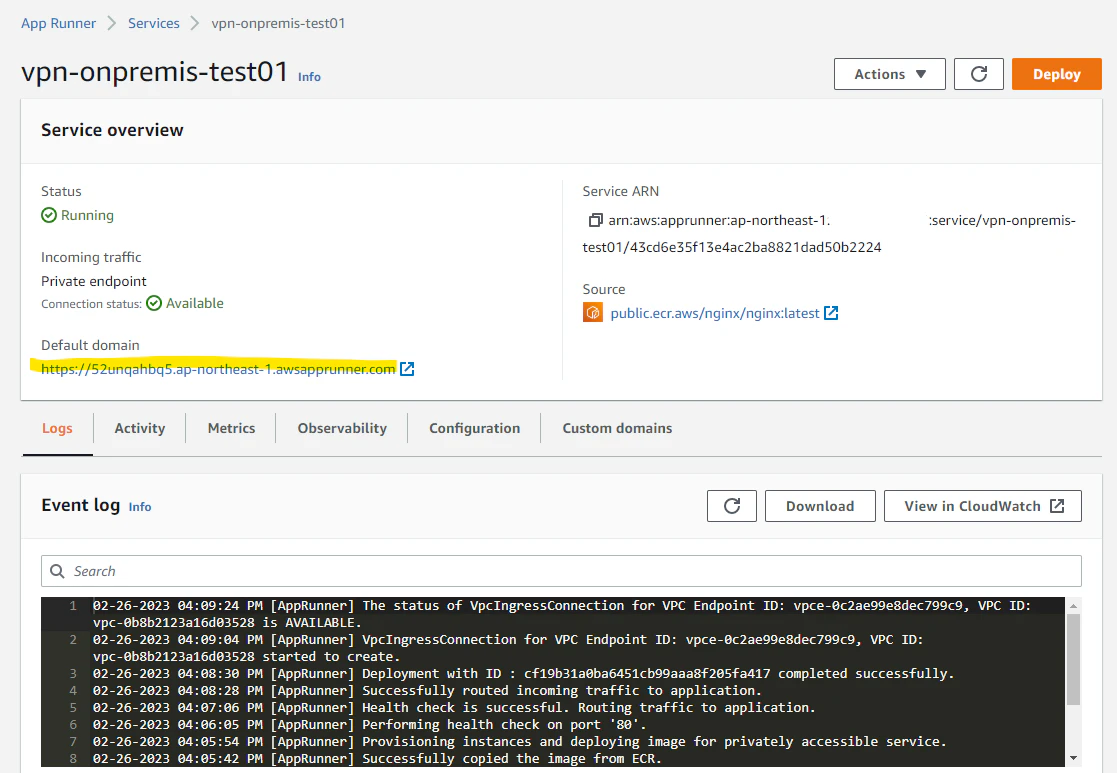Open the default domain awsapprunner.com URL
1117x773 pixels.
click(x=218, y=369)
